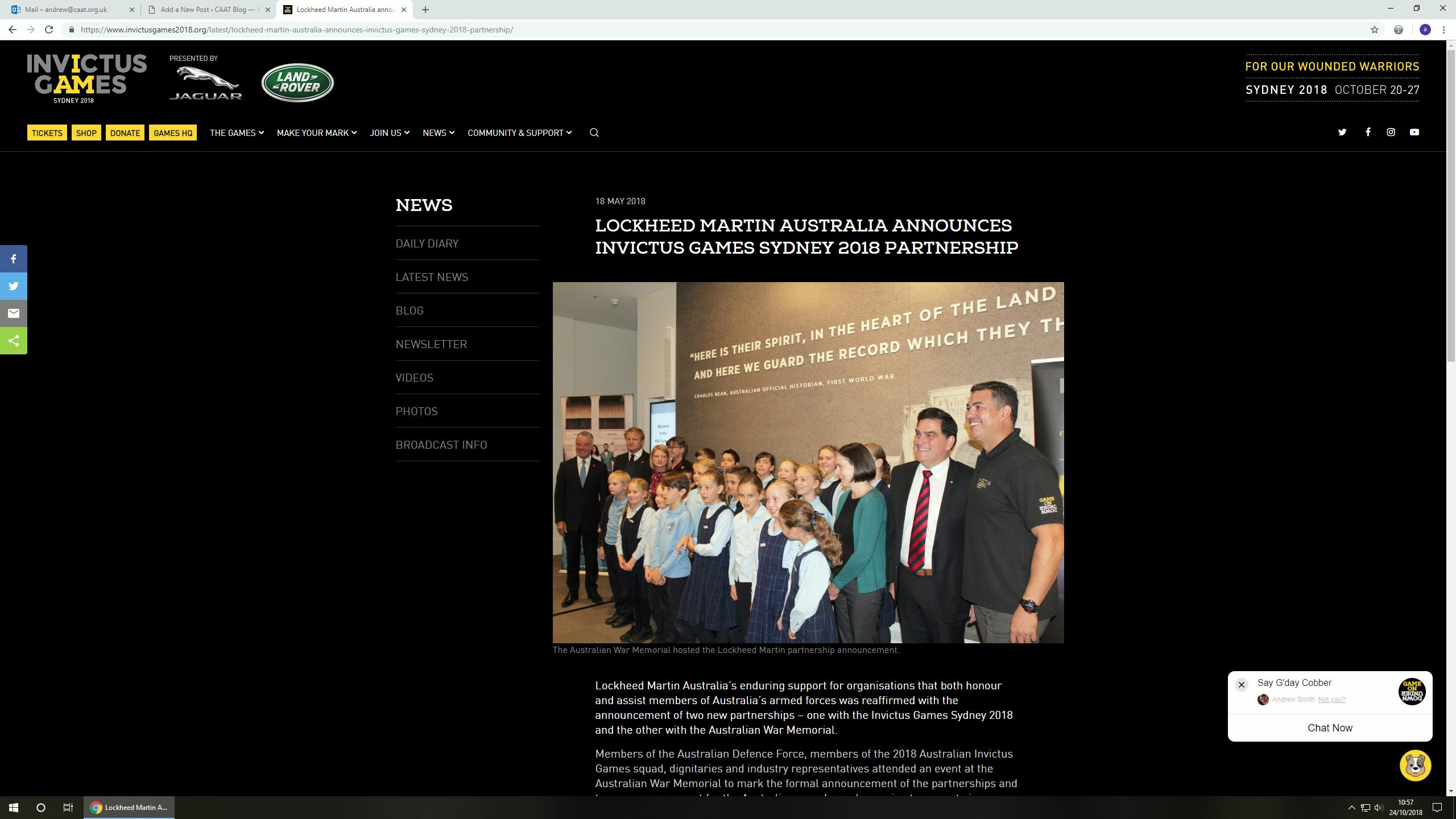
Task: Open the site search magnifier icon
Action: coord(594,133)
